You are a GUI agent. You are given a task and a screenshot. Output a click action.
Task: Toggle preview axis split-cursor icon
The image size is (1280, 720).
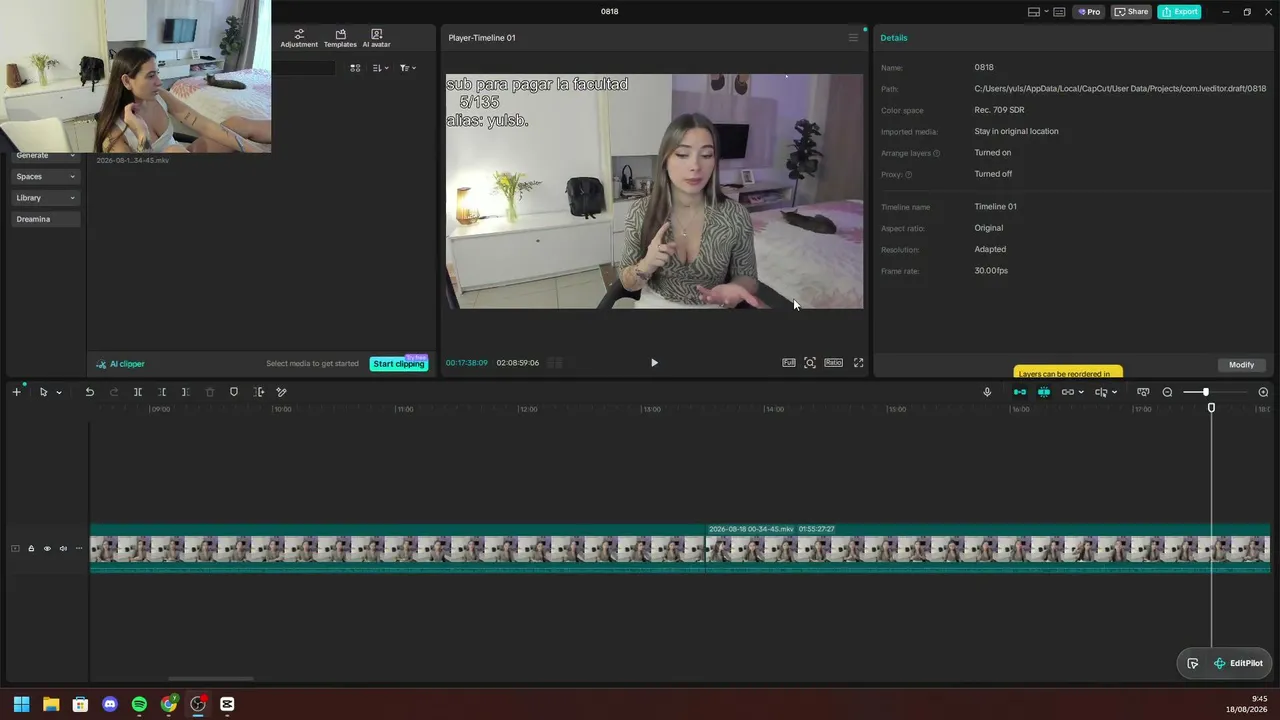1101,392
